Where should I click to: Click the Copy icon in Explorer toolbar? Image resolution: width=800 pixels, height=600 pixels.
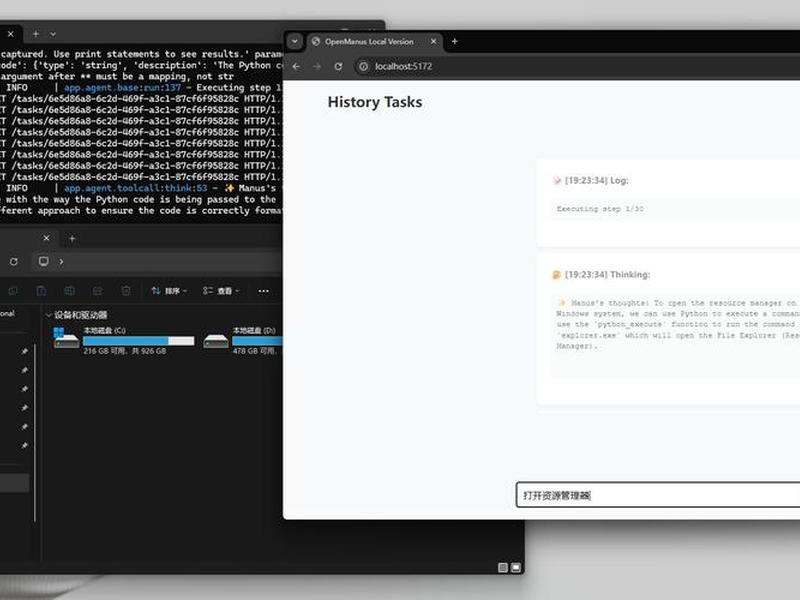[13, 291]
